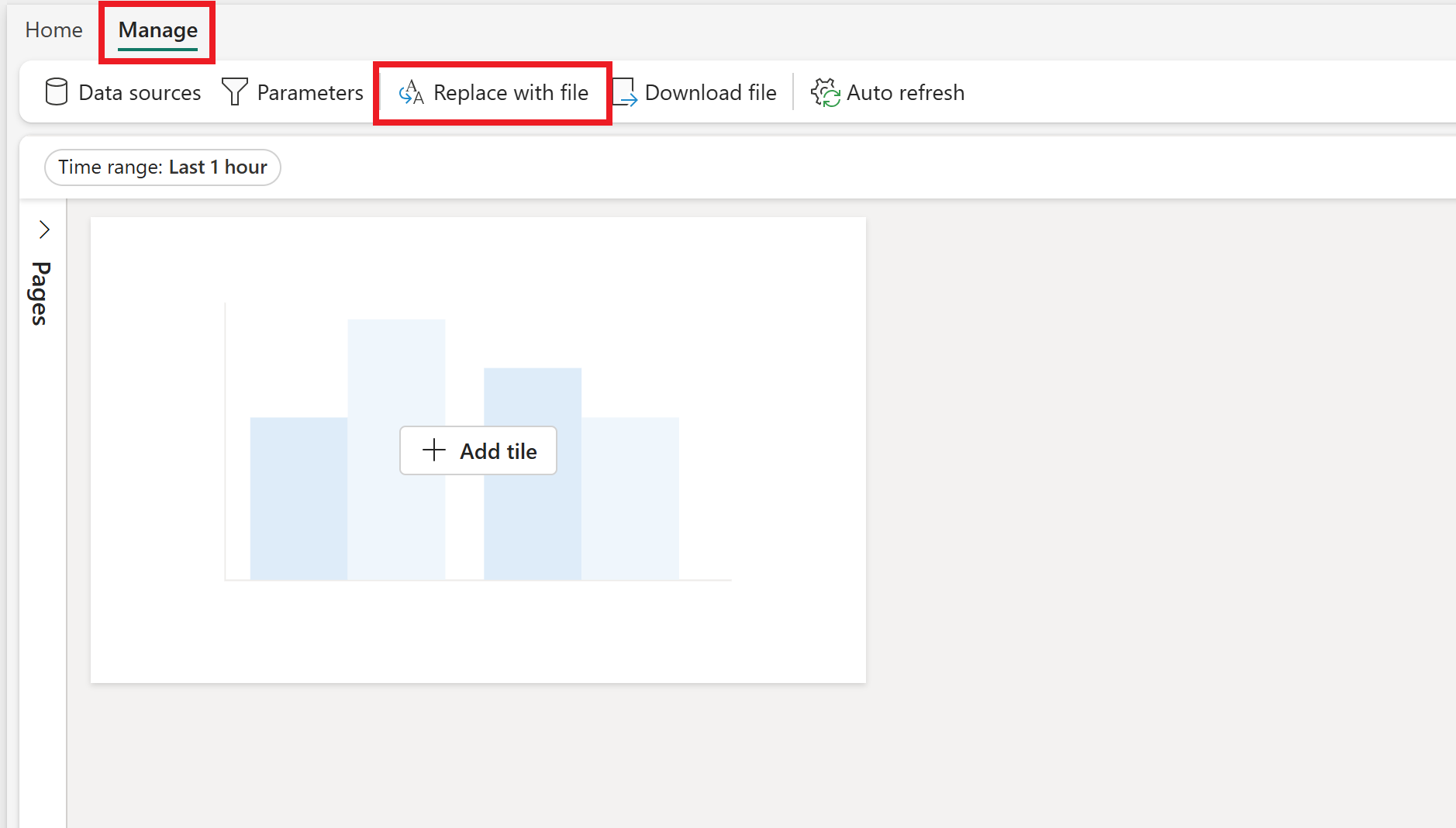Image resolution: width=1456 pixels, height=828 pixels.
Task: Click the funnel icon beside Parameters
Action: [x=235, y=91]
